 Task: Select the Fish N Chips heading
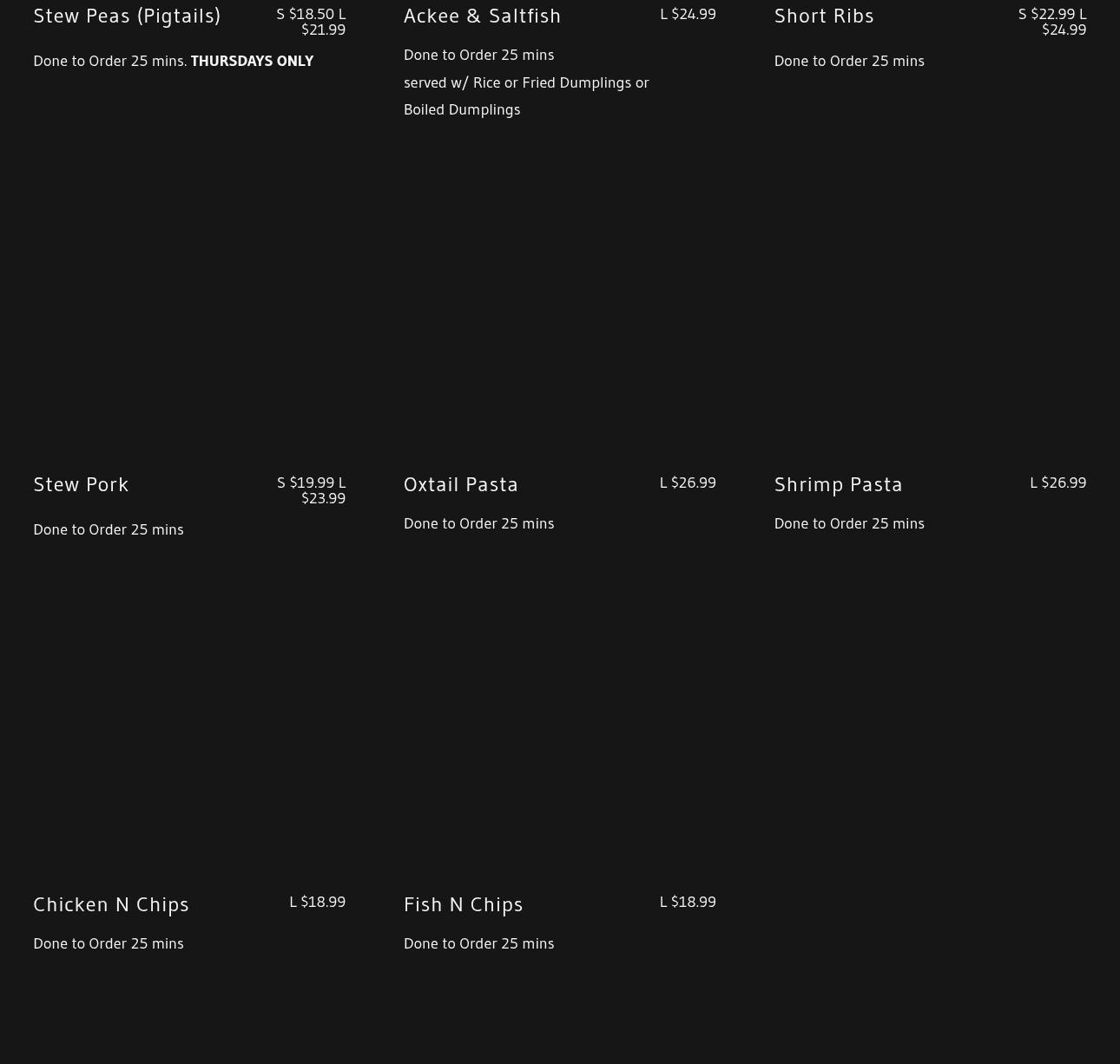tap(464, 904)
